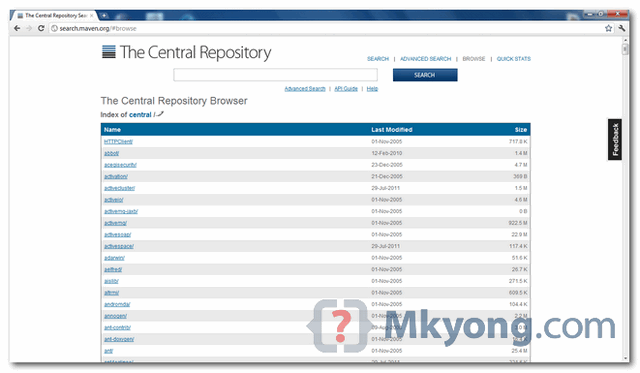
Task: Click the Name column header
Action: 112,130
